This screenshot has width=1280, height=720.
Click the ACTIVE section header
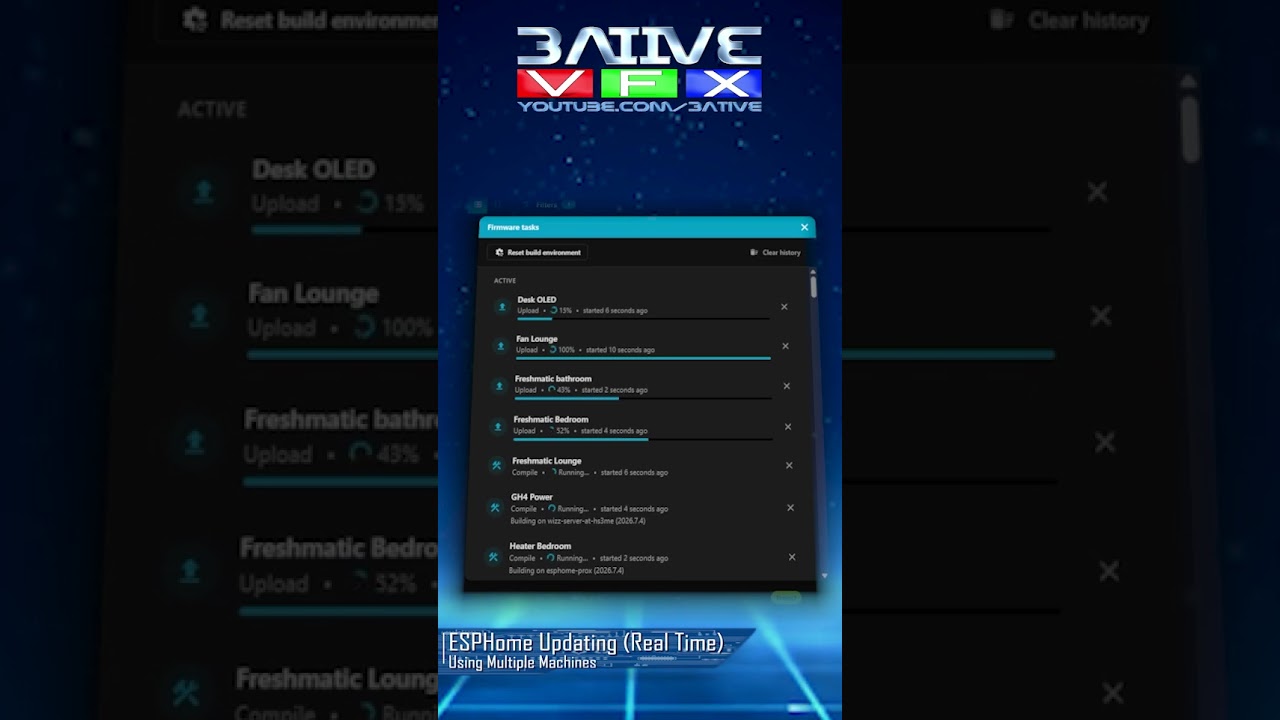[505, 281]
